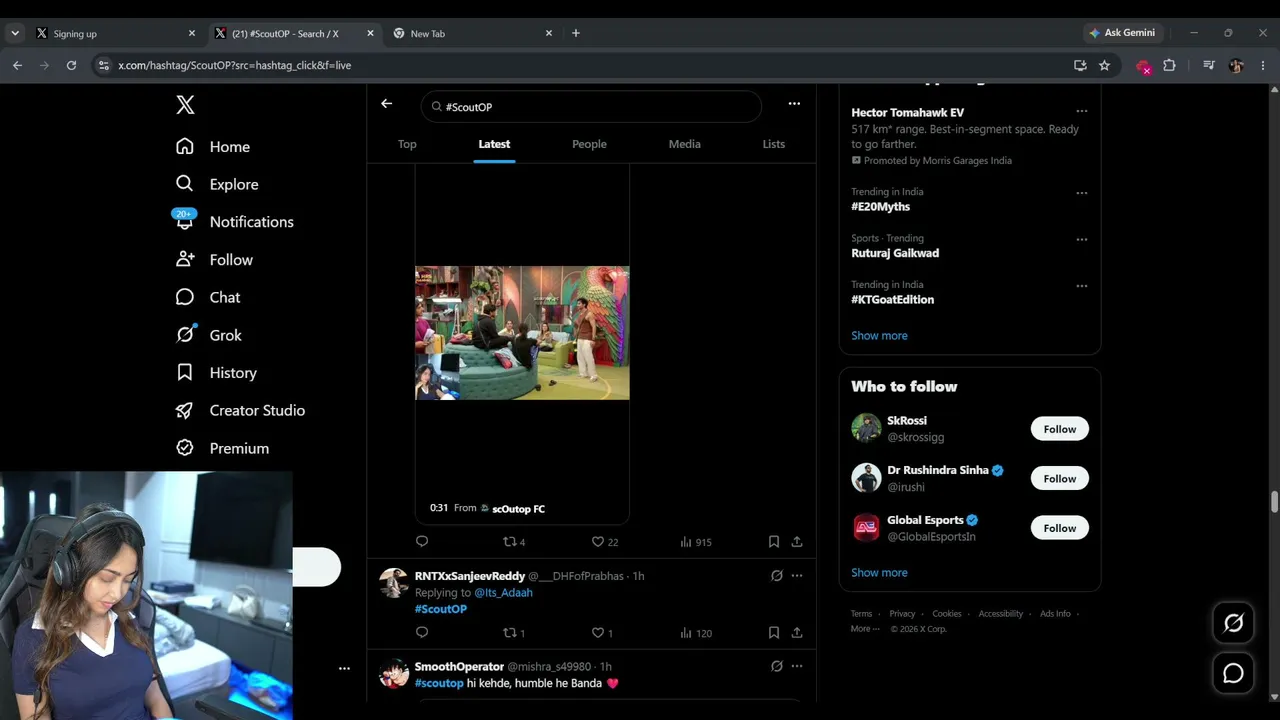Open more options for #E20Myths trend
This screenshot has width=1280, height=720.
tap(1081, 193)
